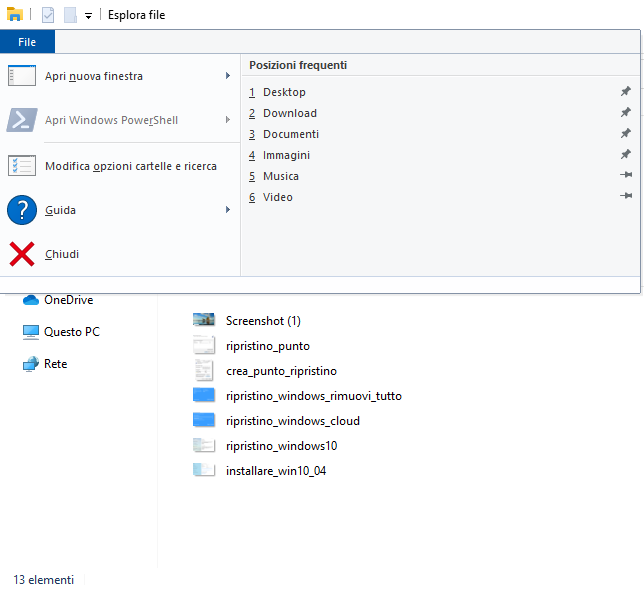Image resolution: width=644 pixels, height=590 pixels.
Task: Click the Rete network icon
Action: (x=30, y=364)
